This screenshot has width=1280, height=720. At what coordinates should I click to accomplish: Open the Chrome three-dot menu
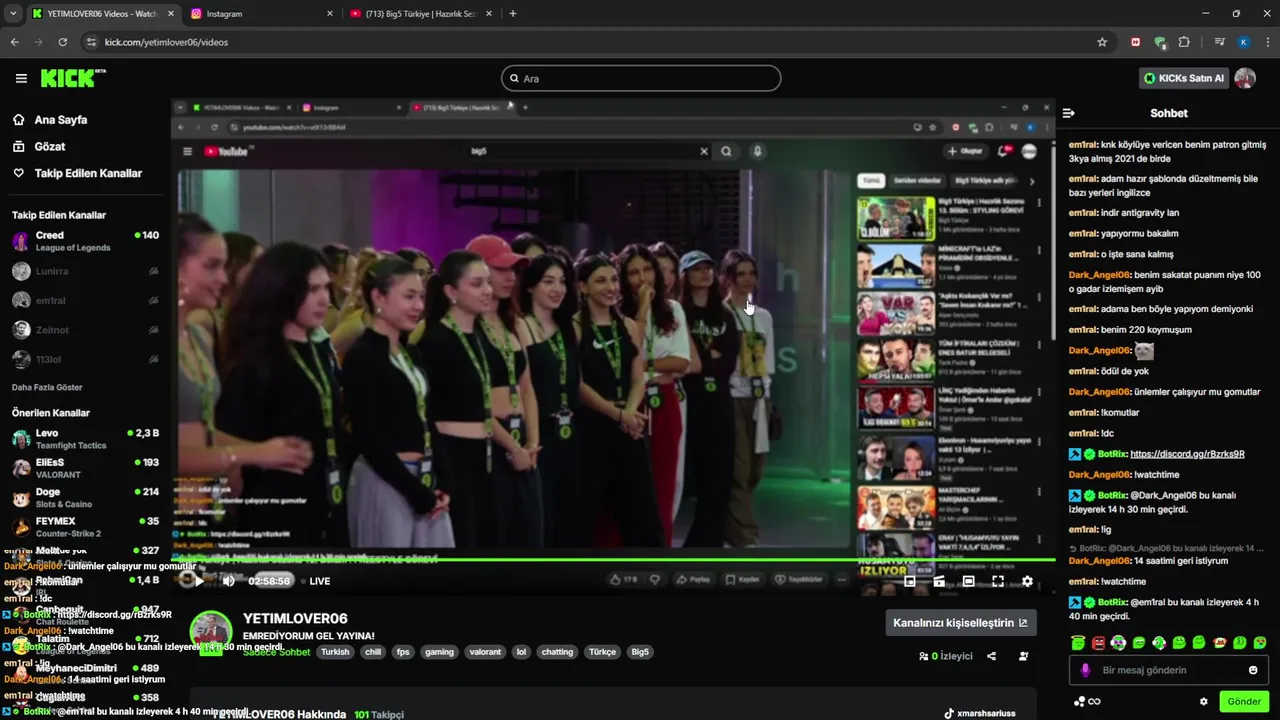coord(1268,42)
